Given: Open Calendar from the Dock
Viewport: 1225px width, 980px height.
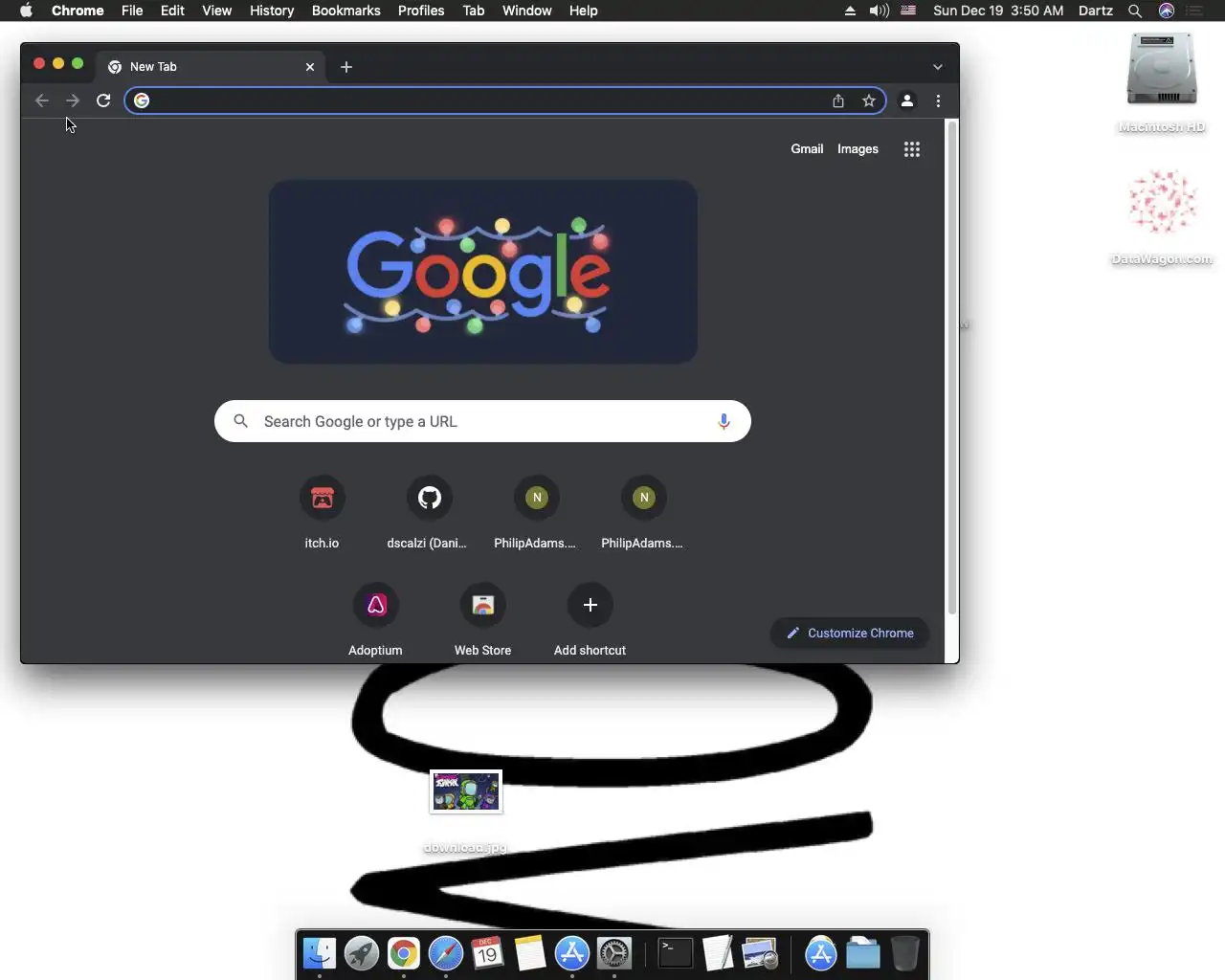Looking at the screenshot, I should point(487,953).
